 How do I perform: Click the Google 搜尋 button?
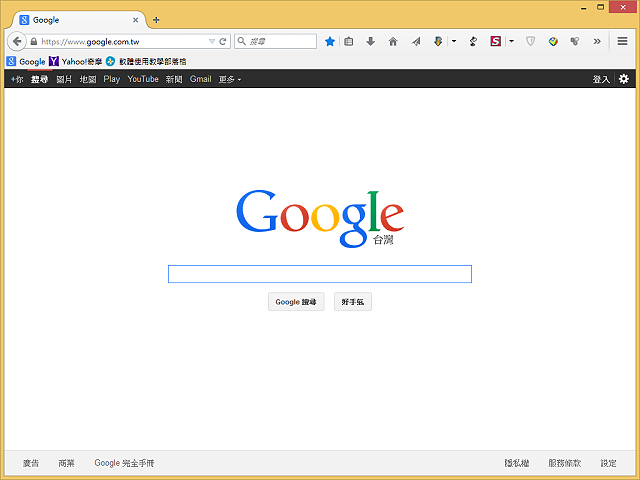296,302
